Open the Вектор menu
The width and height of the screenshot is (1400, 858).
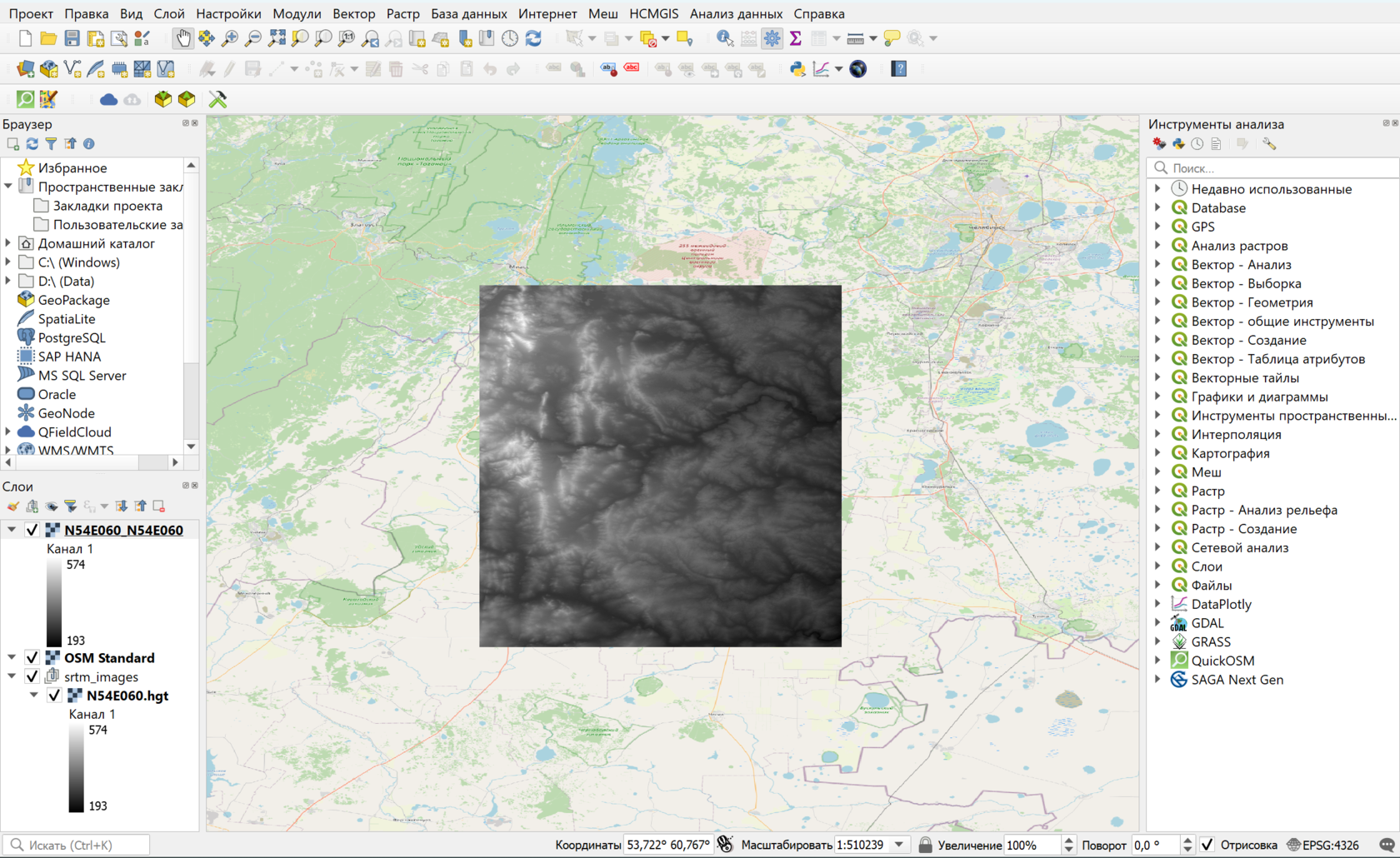point(354,13)
